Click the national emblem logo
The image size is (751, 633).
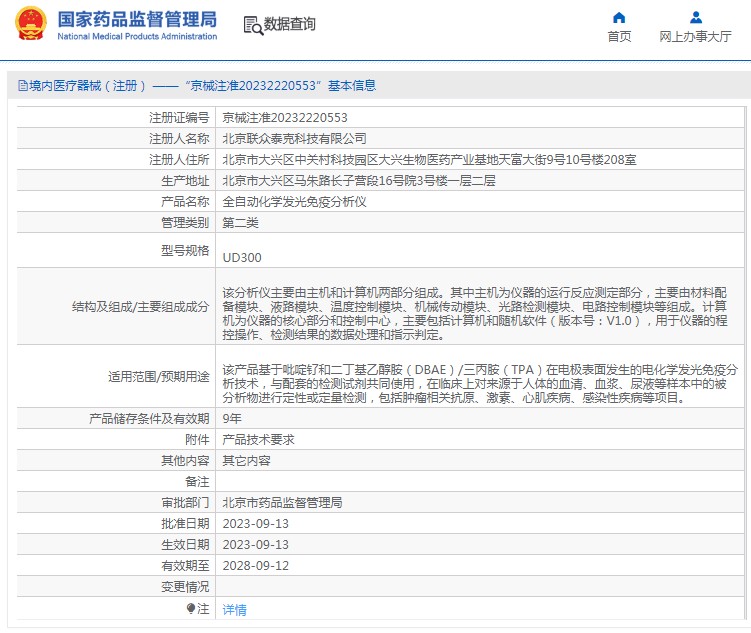(30, 25)
